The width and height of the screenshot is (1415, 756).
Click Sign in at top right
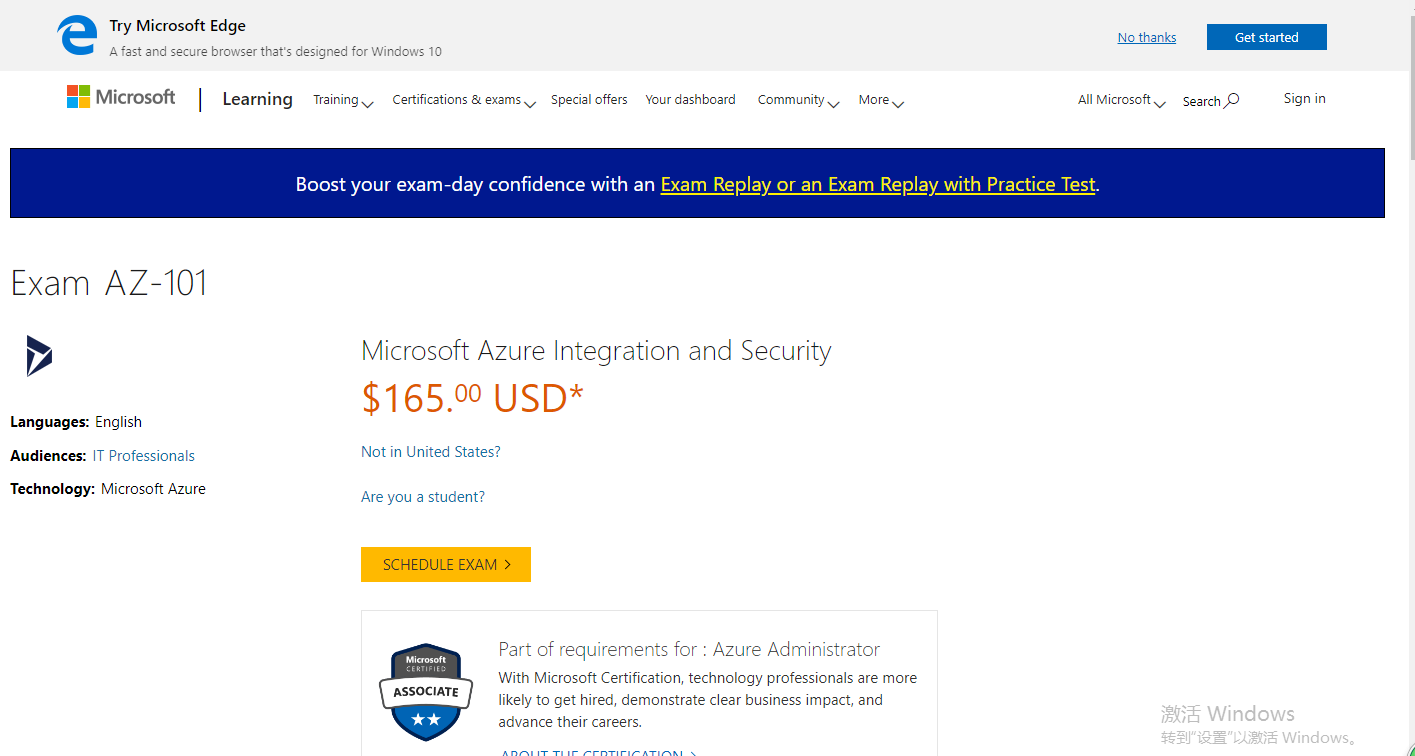[1304, 98]
